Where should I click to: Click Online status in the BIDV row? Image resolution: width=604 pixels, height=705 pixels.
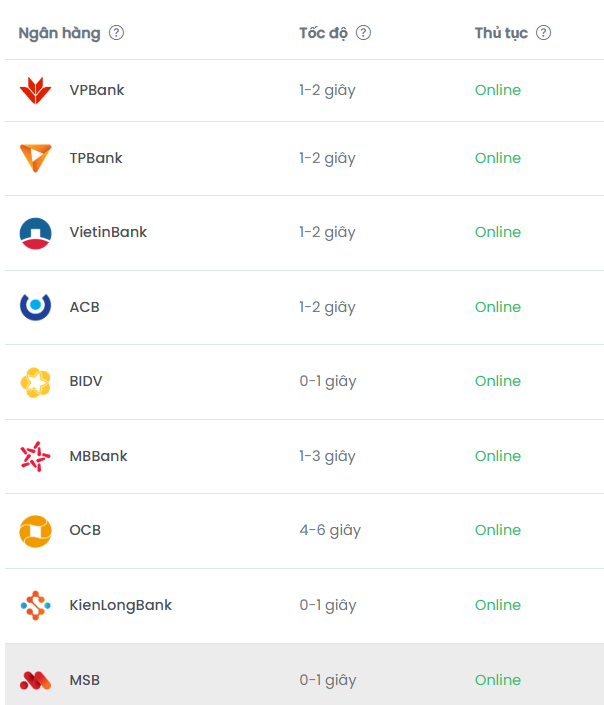(x=497, y=381)
